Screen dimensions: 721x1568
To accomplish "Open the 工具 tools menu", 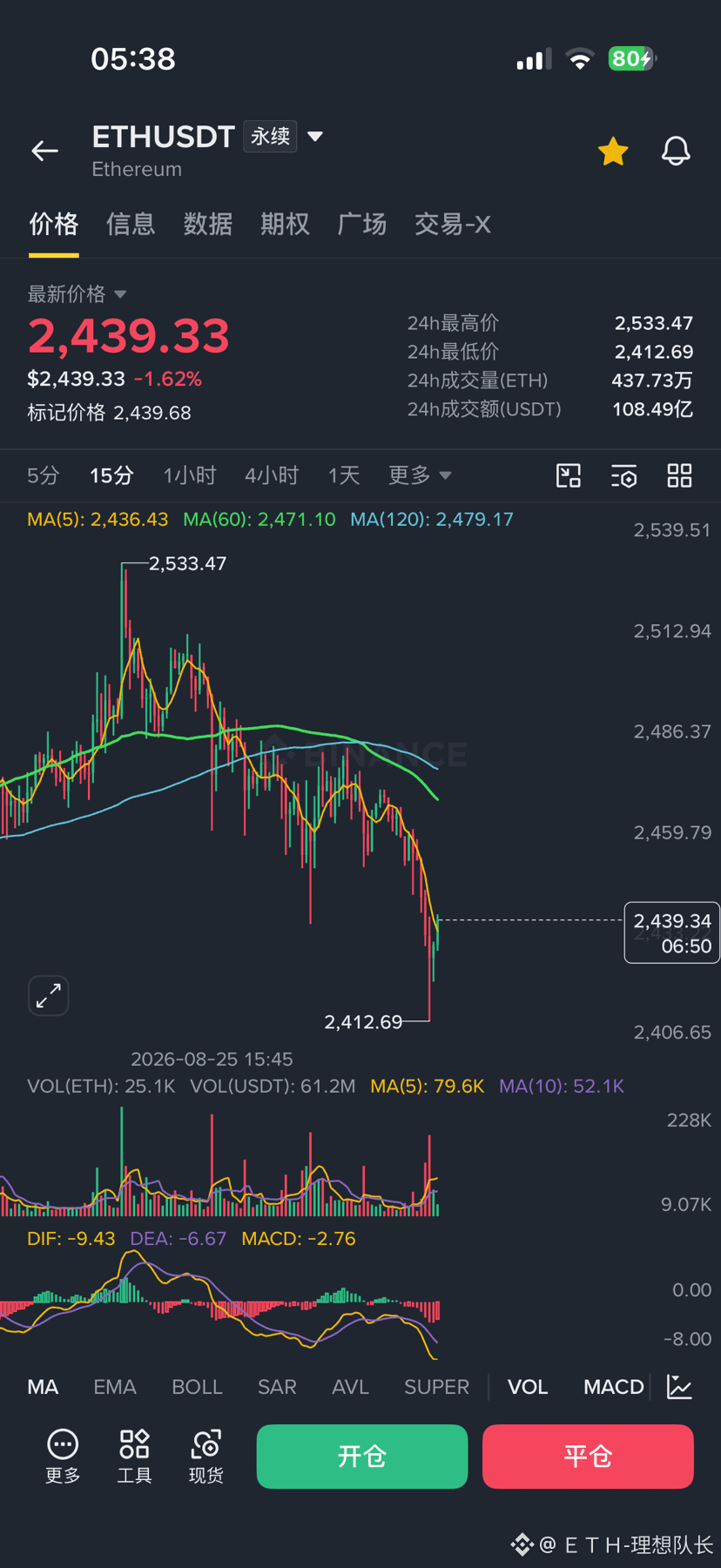I will click(x=134, y=1457).
